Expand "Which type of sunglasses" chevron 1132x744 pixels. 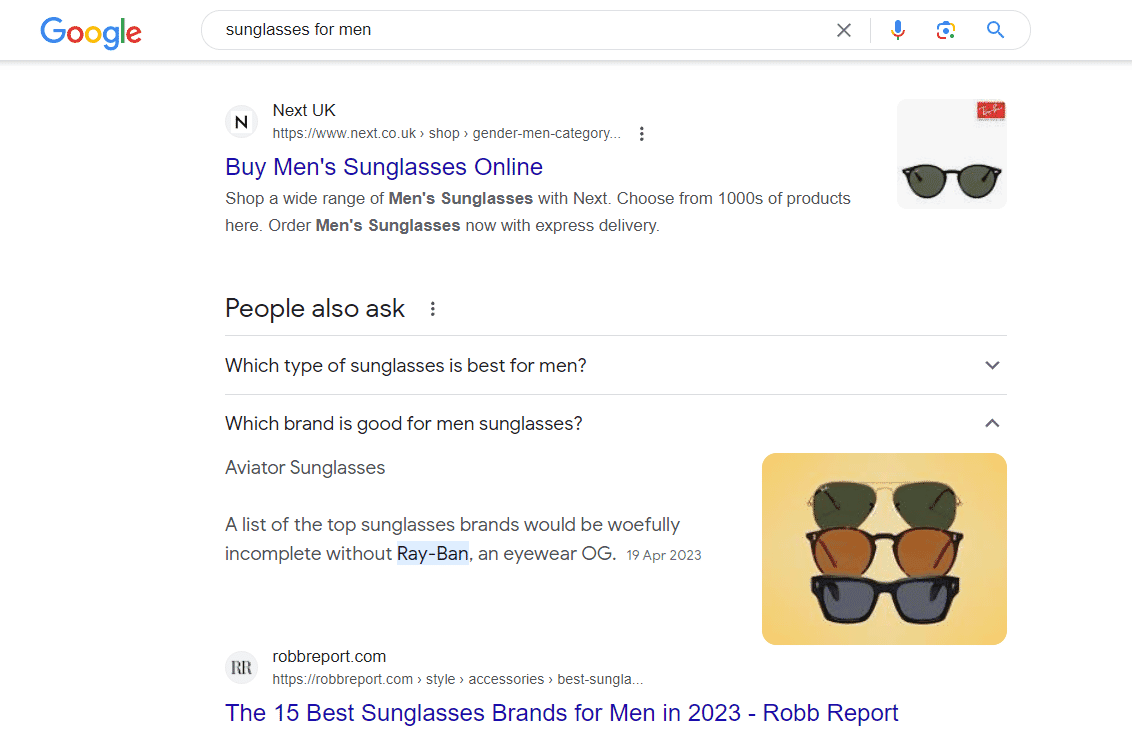[992, 365]
